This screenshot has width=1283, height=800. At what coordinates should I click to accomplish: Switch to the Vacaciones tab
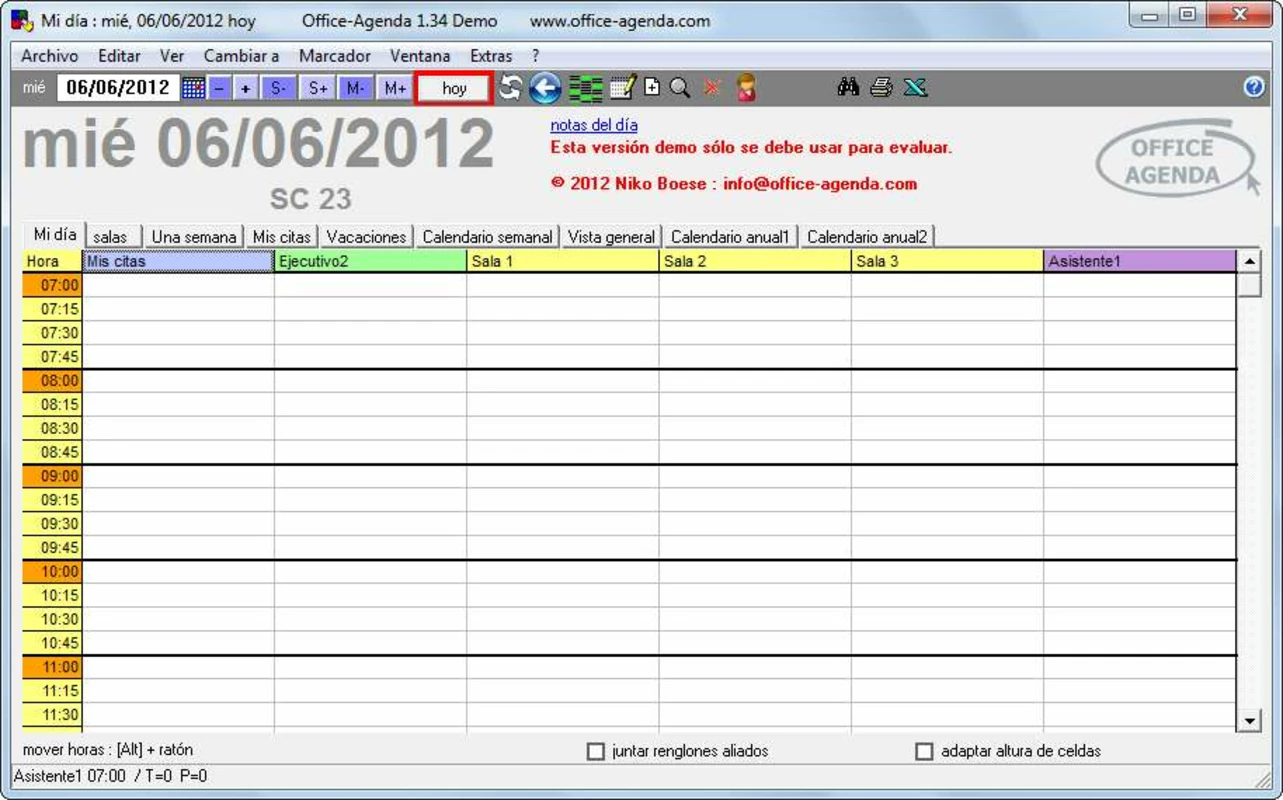tap(367, 237)
